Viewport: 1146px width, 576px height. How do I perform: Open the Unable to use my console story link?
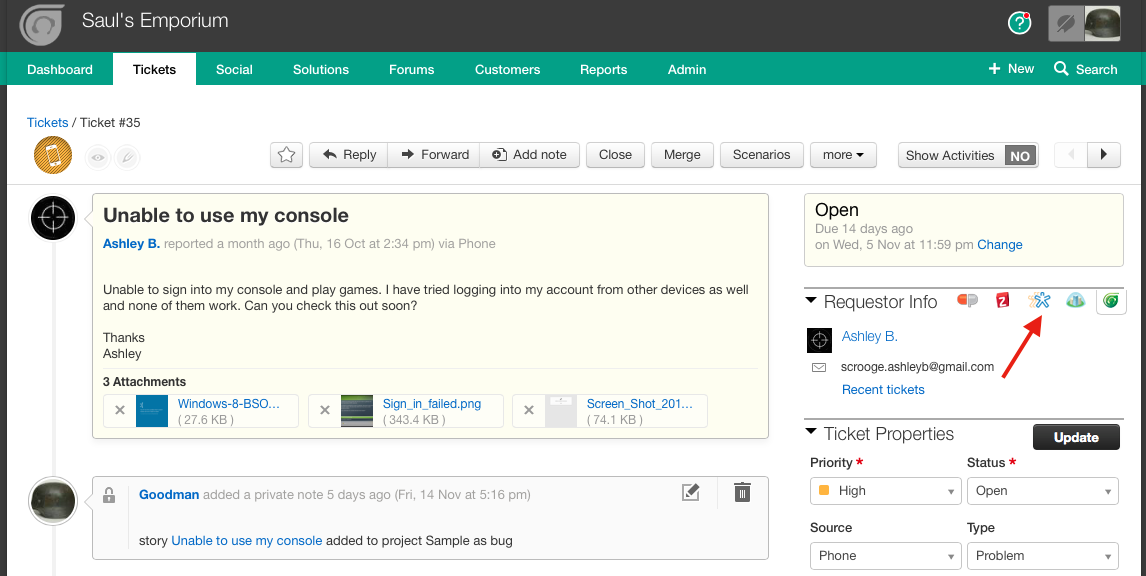246,541
